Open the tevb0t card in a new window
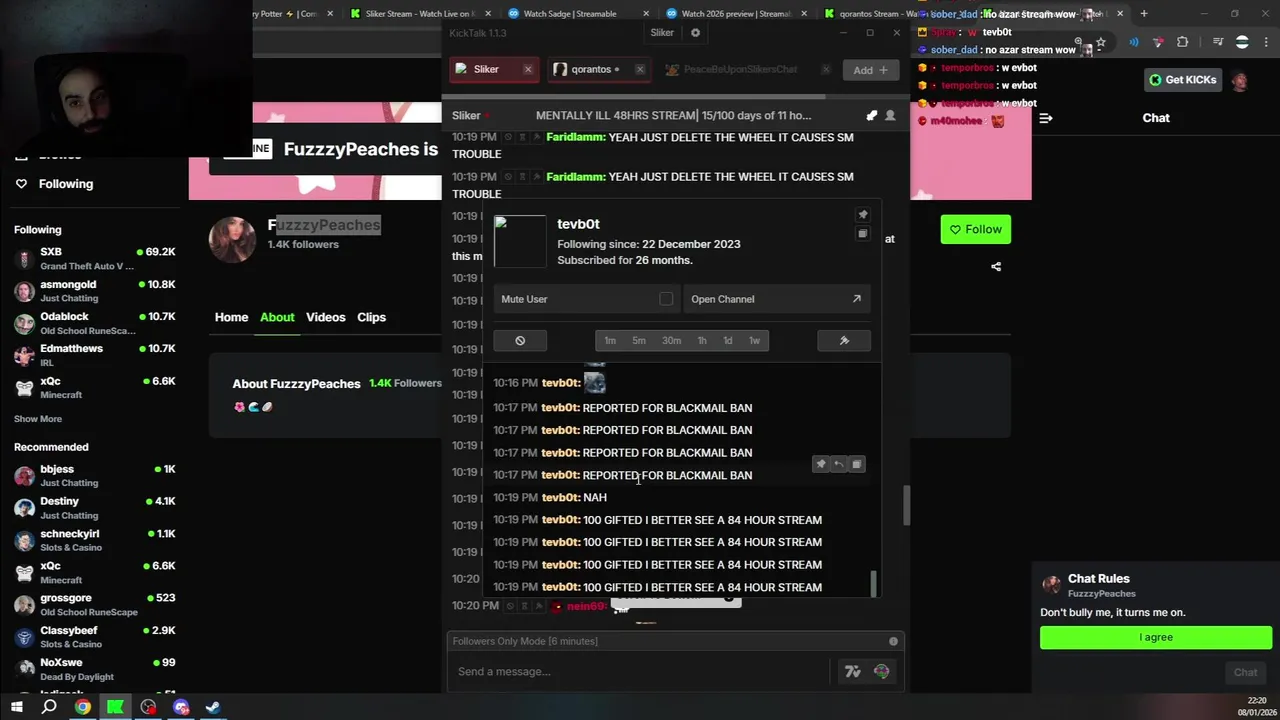This screenshot has width=1280, height=720. 863,234
